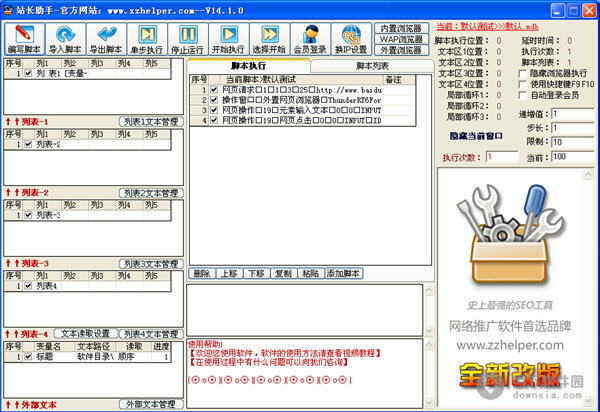Click the up arrow of the 使用帮助 scrollbar

tap(429, 344)
